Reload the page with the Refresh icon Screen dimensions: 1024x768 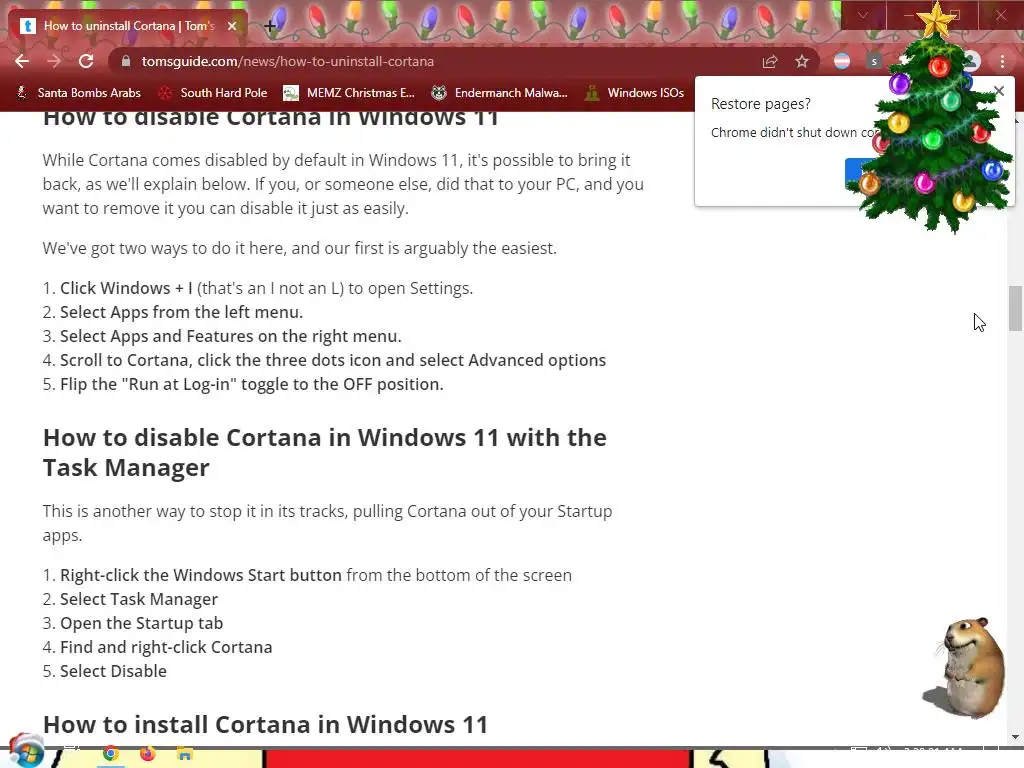point(86,61)
